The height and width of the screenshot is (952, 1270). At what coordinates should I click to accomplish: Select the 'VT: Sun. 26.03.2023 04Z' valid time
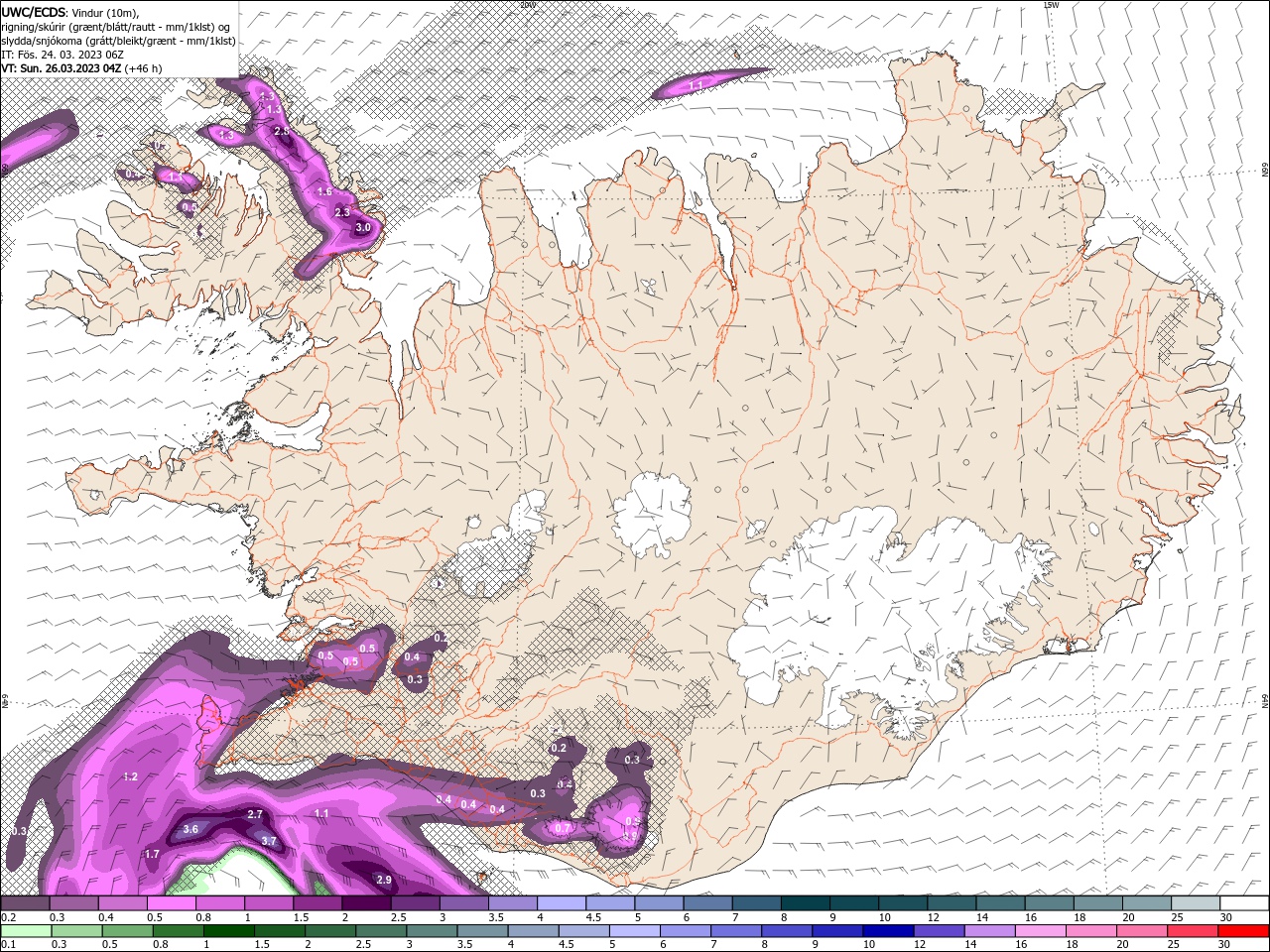click(62, 68)
